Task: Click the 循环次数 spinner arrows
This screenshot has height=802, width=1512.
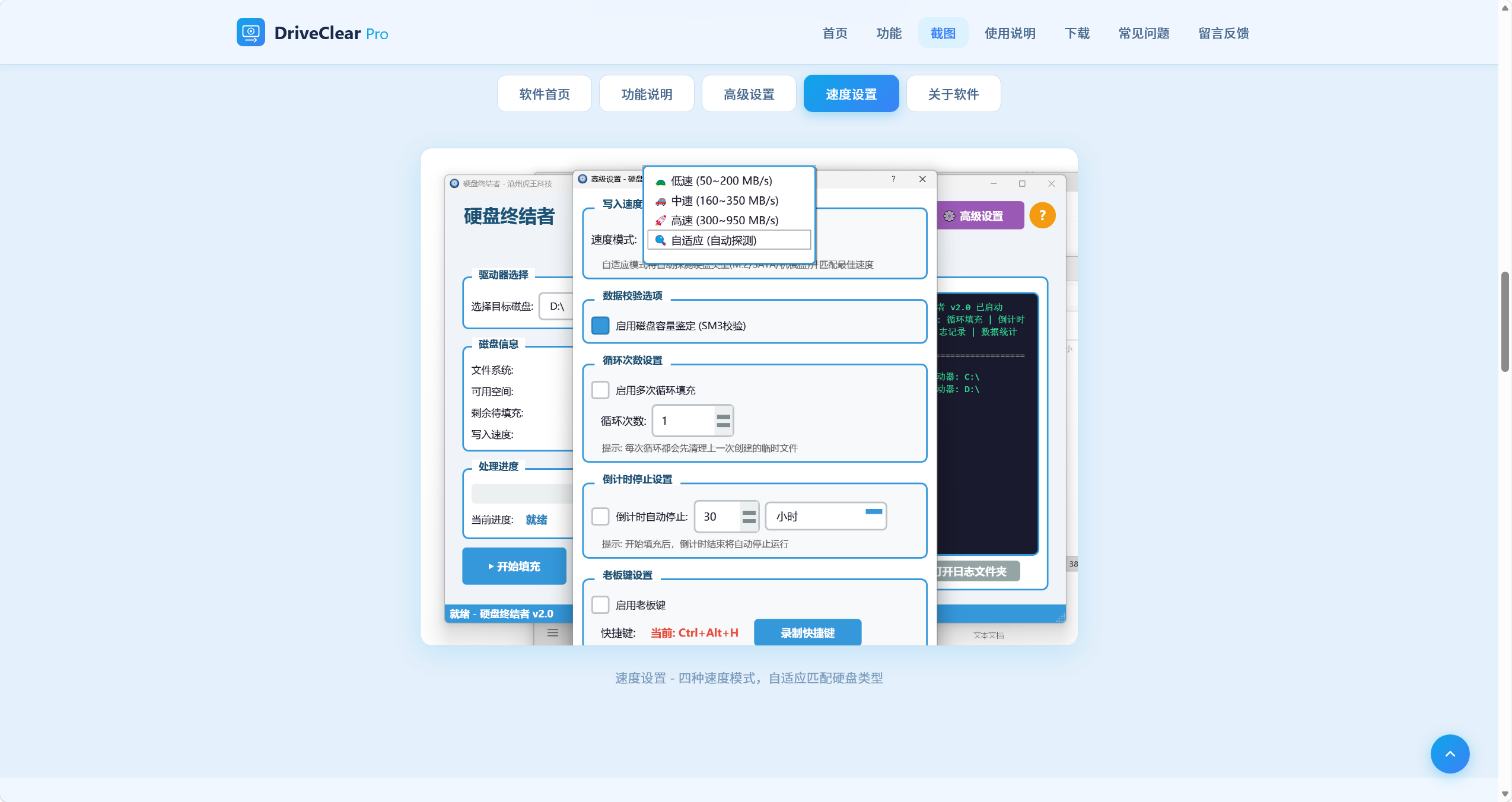Action: tap(723, 421)
